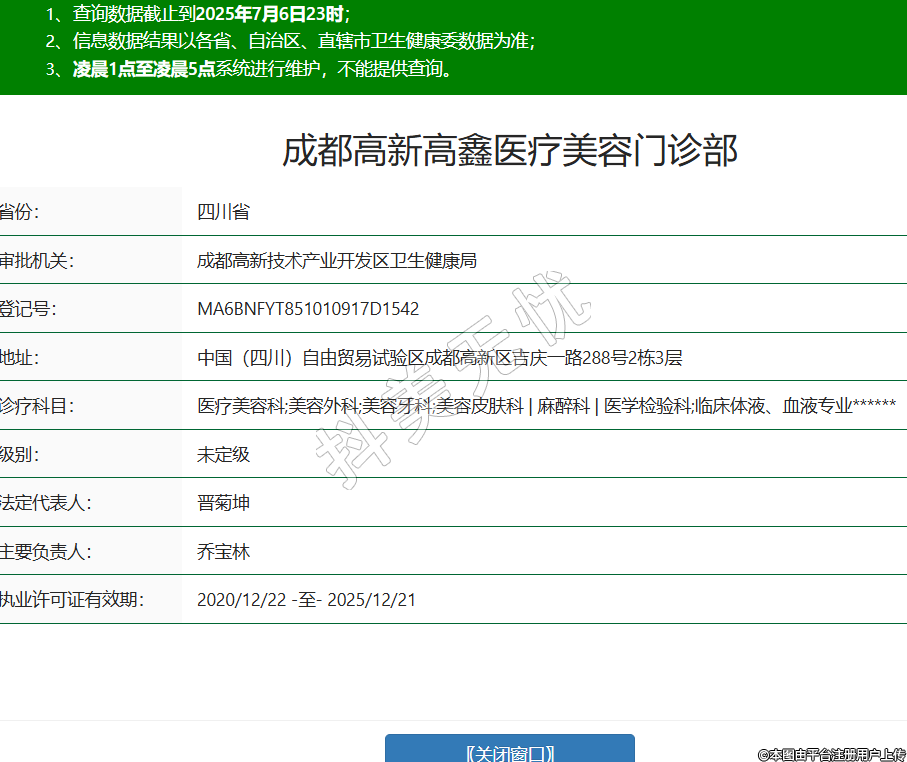907x762 pixels.
Task: Click the 审批机关 field label
Action: [x=36, y=261]
